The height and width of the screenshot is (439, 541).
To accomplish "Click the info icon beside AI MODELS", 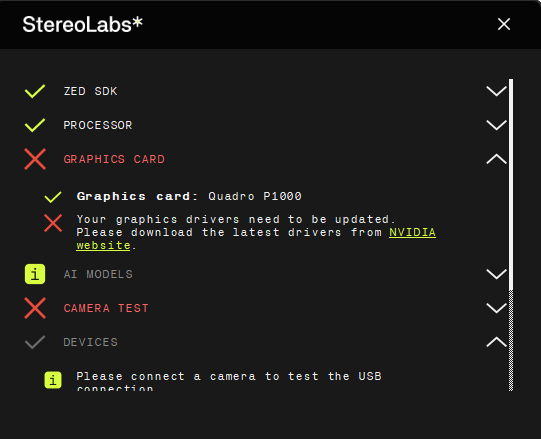I will (35, 274).
